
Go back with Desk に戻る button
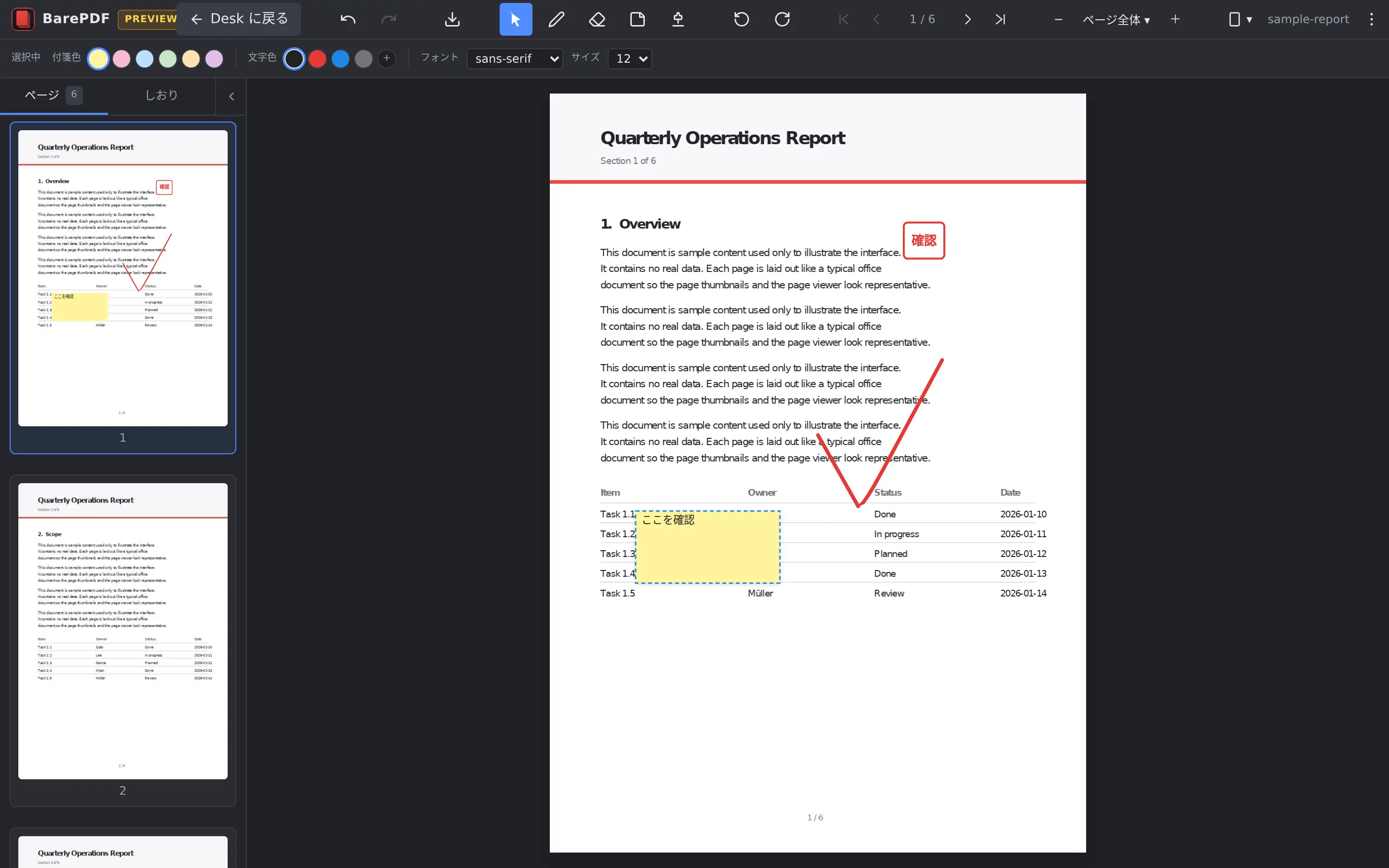(239, 19)
